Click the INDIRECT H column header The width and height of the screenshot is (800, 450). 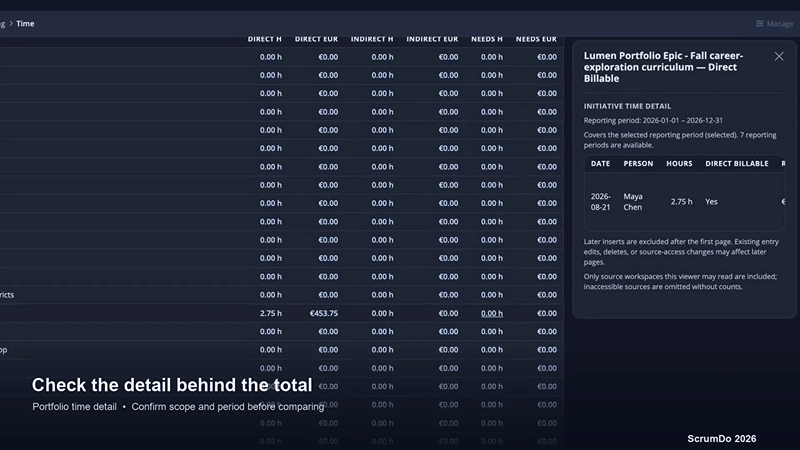pyautogui.click(x=372, y=39)
